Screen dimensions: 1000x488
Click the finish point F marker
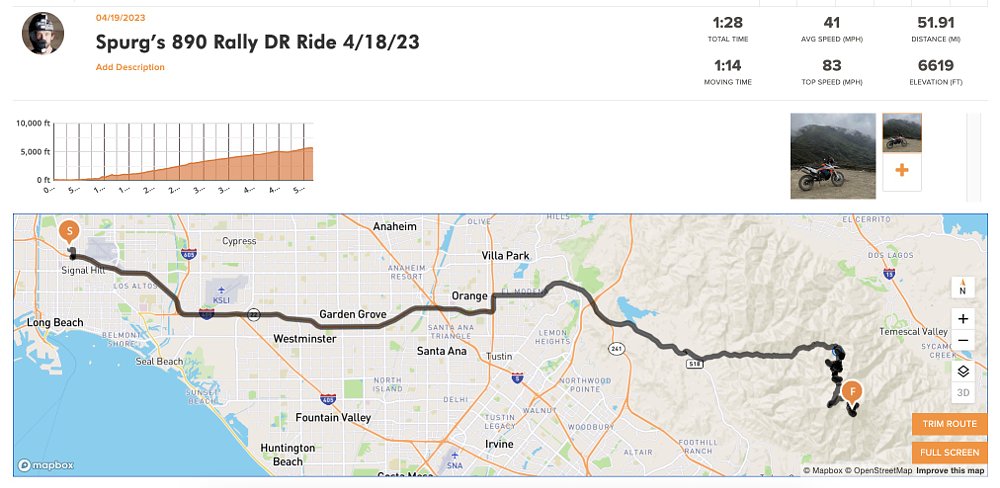coord(852,391)
